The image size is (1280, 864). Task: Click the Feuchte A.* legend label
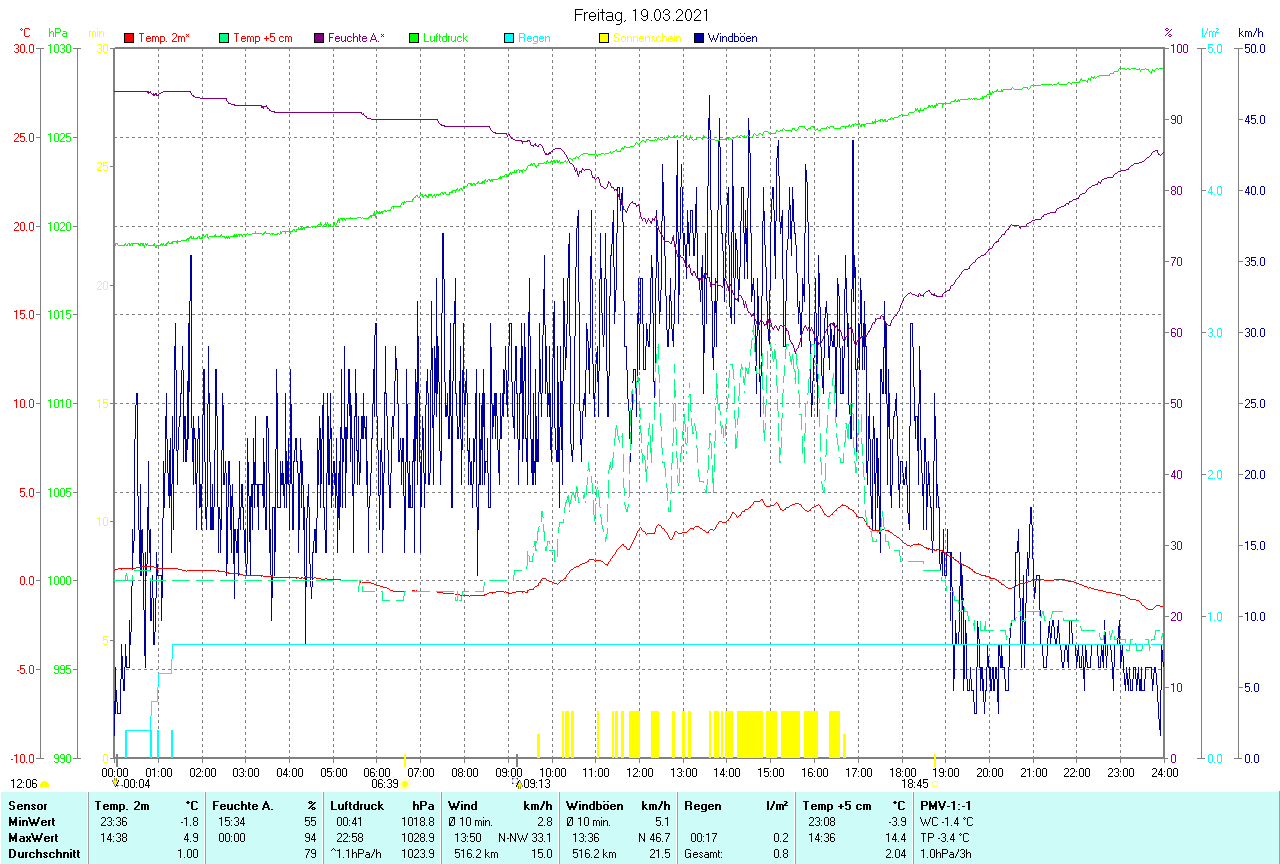(x=357, y=38)
